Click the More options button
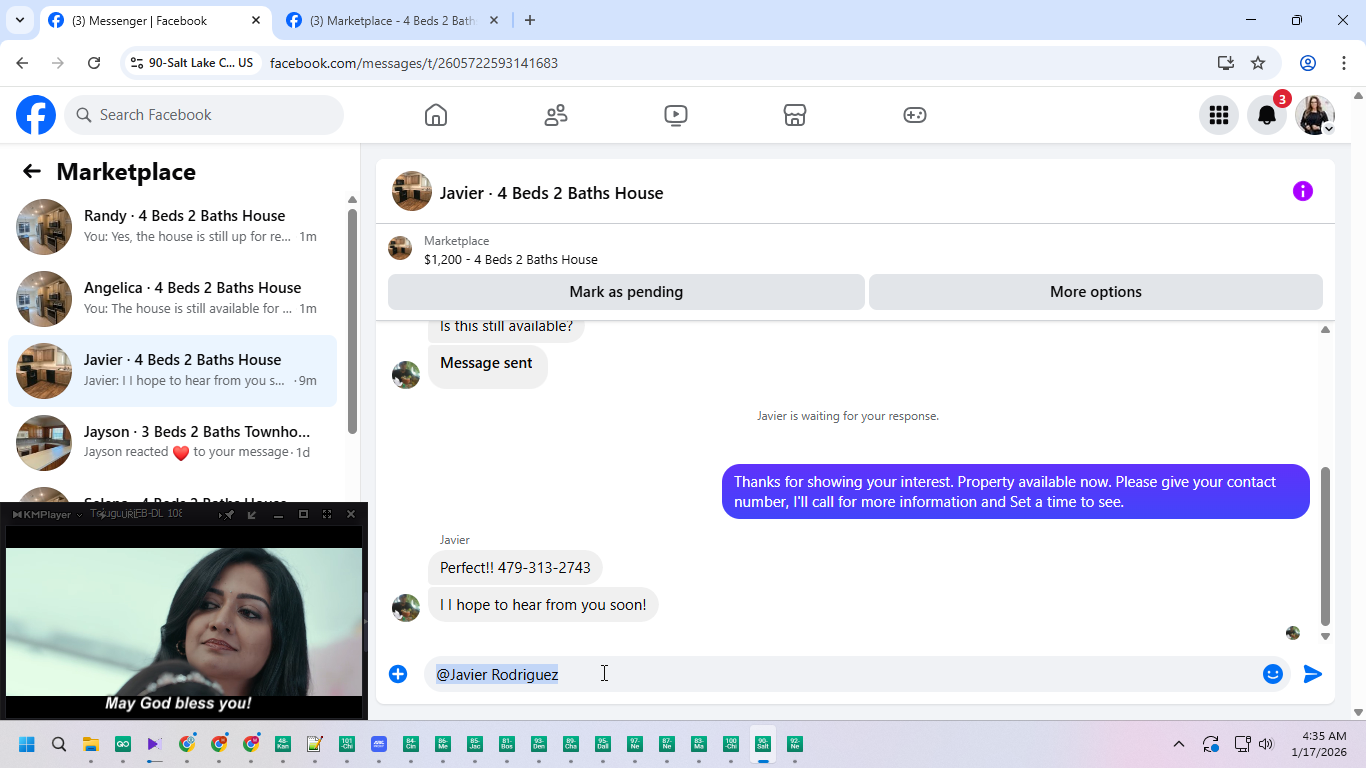Image resolution: width=1366 pixels, height=768 pixels. point(1096,292)
